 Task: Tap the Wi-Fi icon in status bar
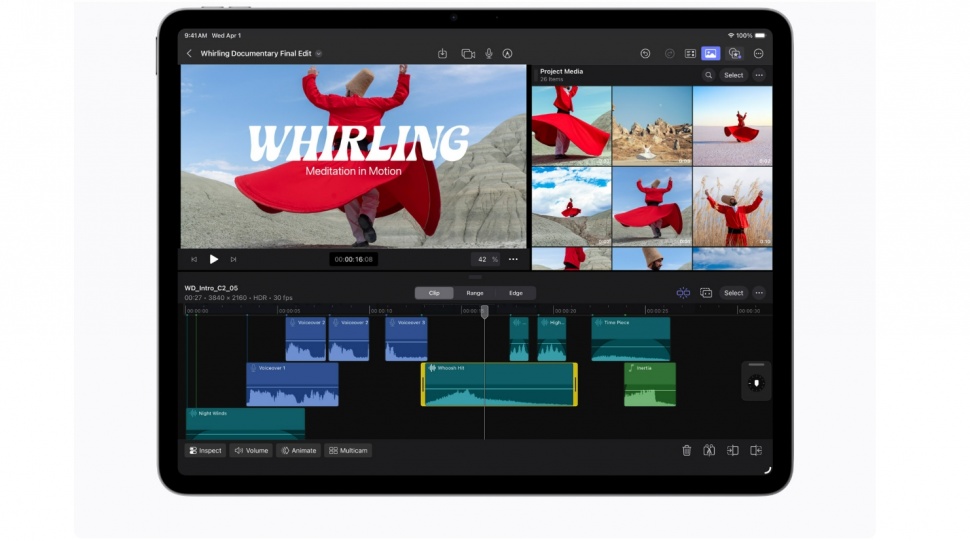point(731,36)
